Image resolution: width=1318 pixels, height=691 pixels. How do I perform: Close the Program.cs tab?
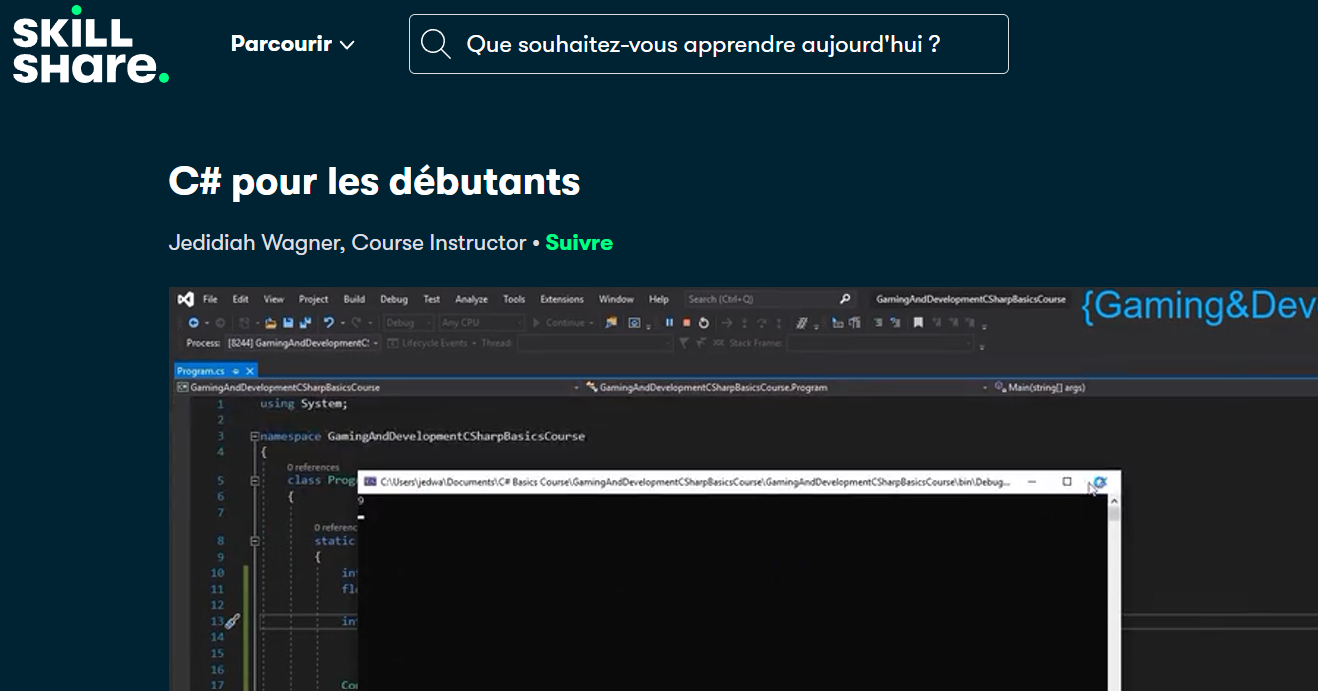click(250, 371)
